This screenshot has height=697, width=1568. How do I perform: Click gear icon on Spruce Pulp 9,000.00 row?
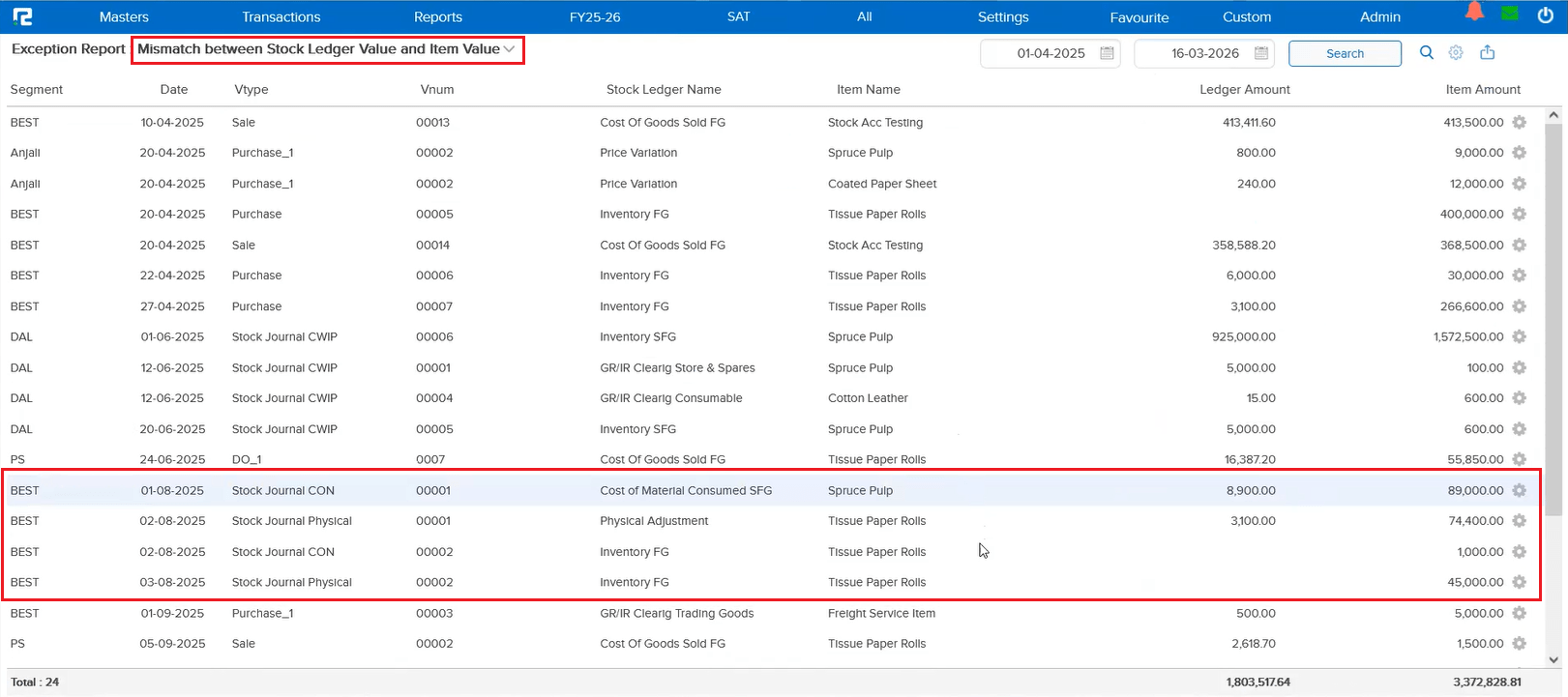1520,153
